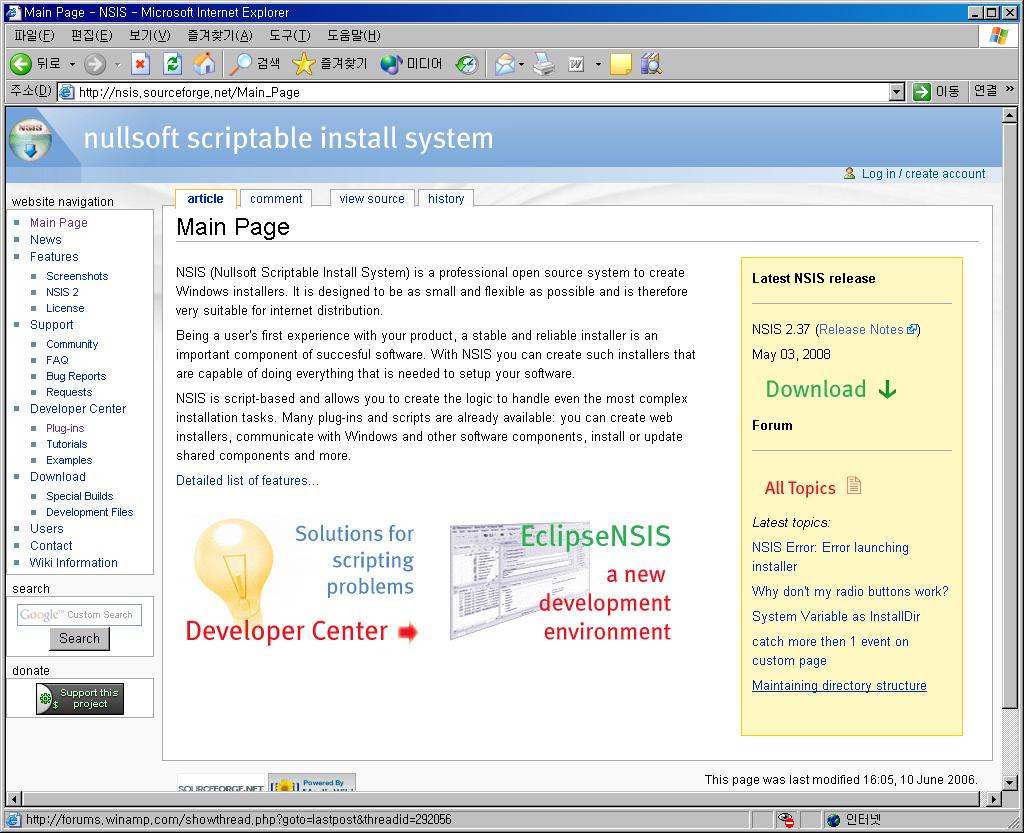Open the Mail button dropdown arrow

[x=521, y=64]
